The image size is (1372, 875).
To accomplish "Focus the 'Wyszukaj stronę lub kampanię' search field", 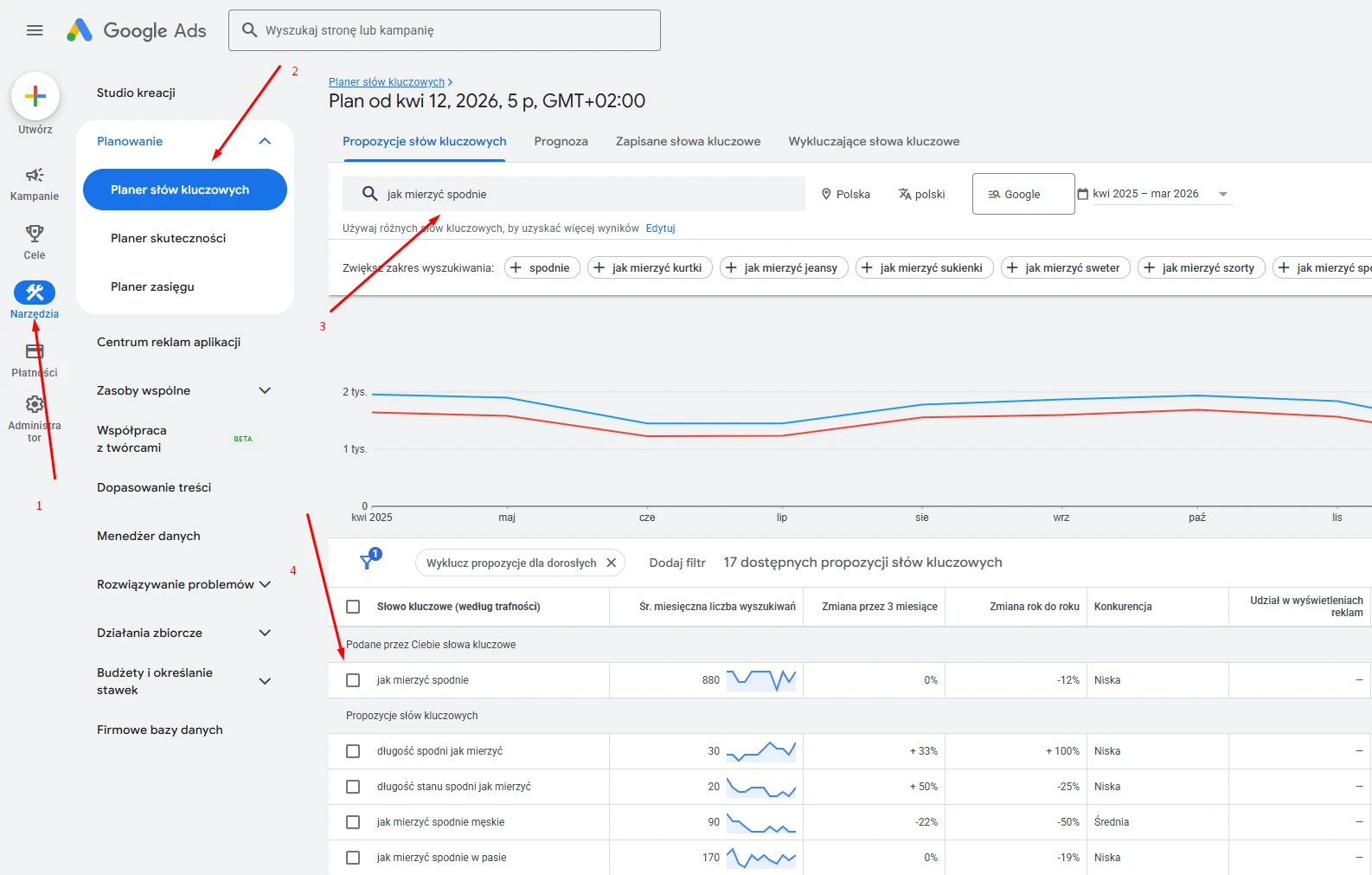I will click(445, 30).
